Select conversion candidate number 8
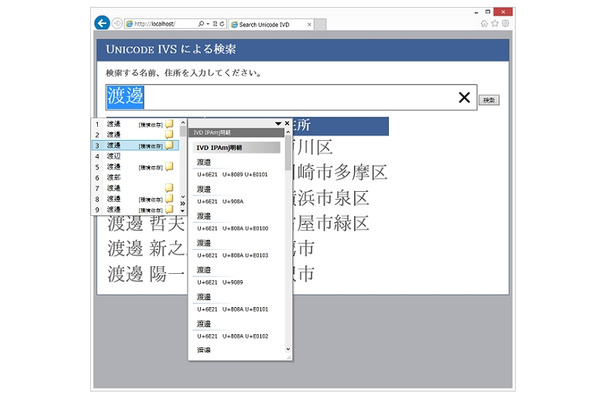 coord(136,199)
